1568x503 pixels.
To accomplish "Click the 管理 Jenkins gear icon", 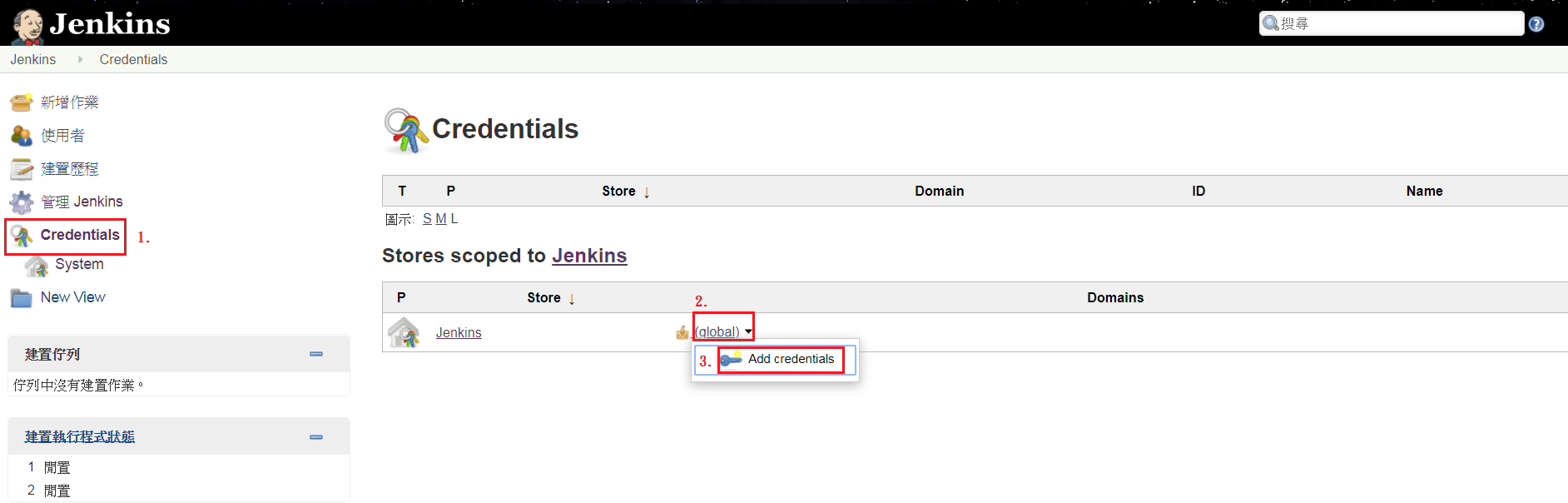I will click(22, 202).
